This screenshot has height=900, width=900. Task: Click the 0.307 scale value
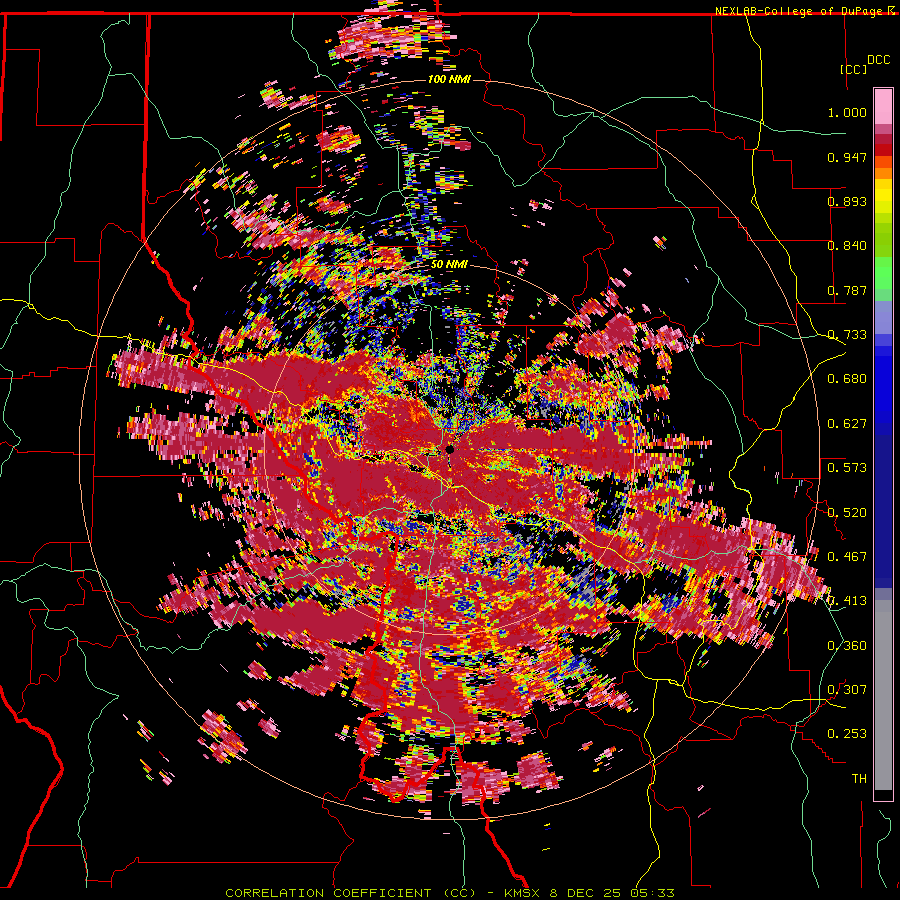847,690
